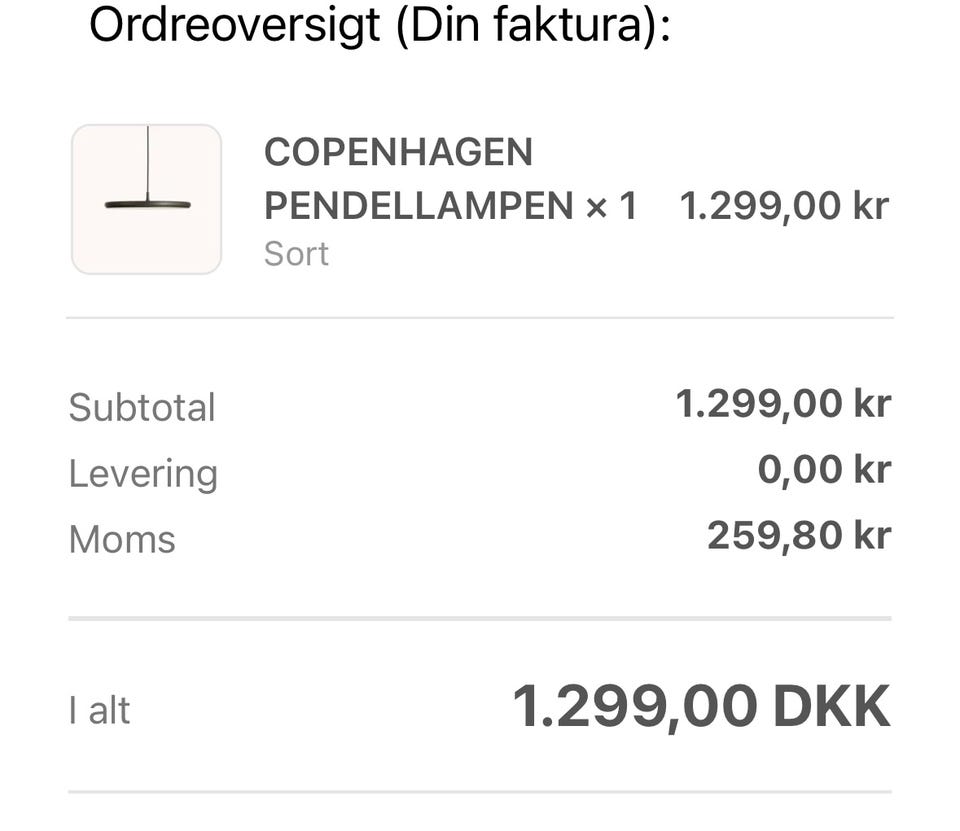The height and width of the screenshot is (831, 960).
Task: Click the divider line above I alt
Action: 480,619
